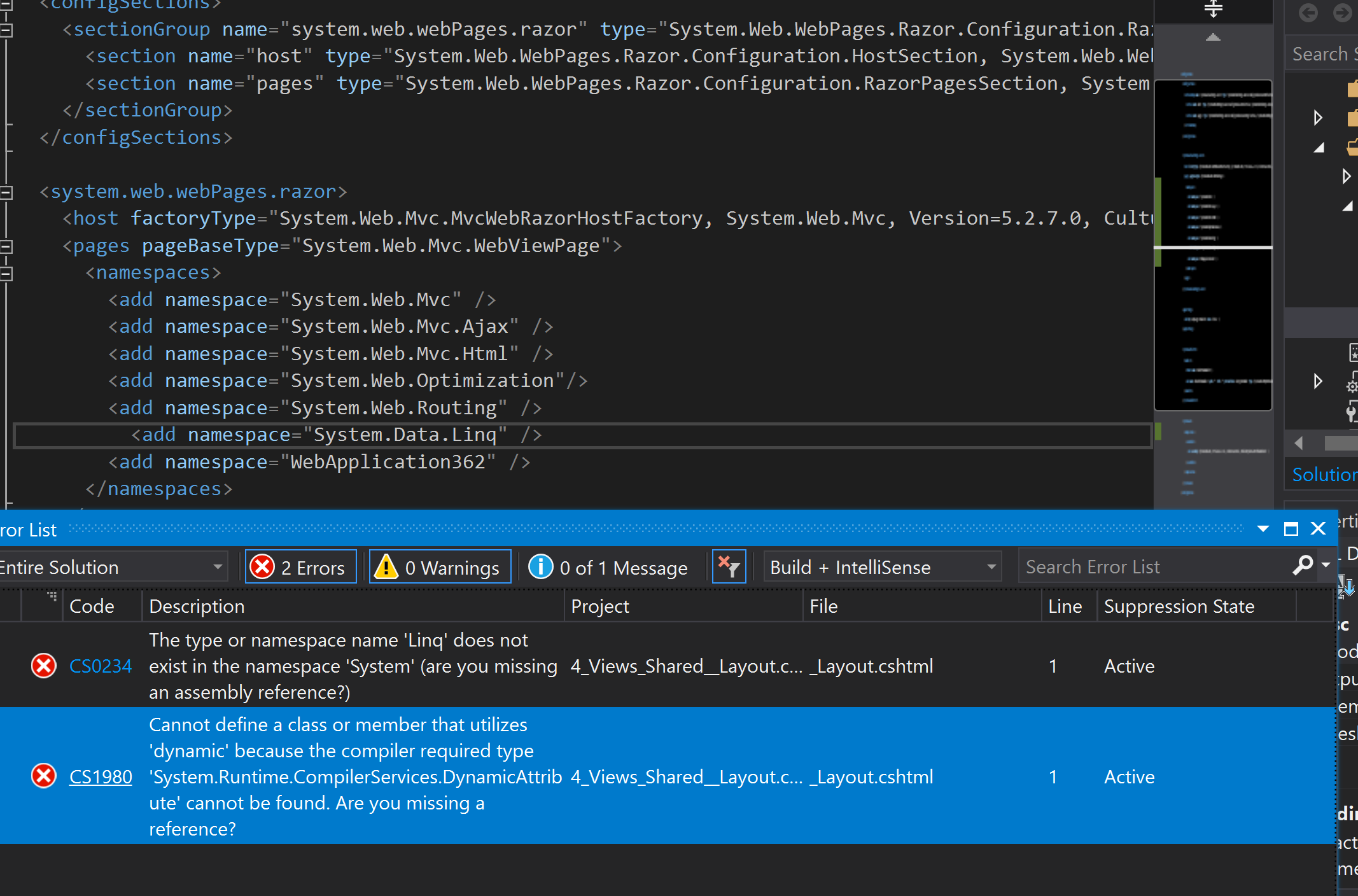
Task: Sort by the Suppression State column header
Action: click(1196, 606)
